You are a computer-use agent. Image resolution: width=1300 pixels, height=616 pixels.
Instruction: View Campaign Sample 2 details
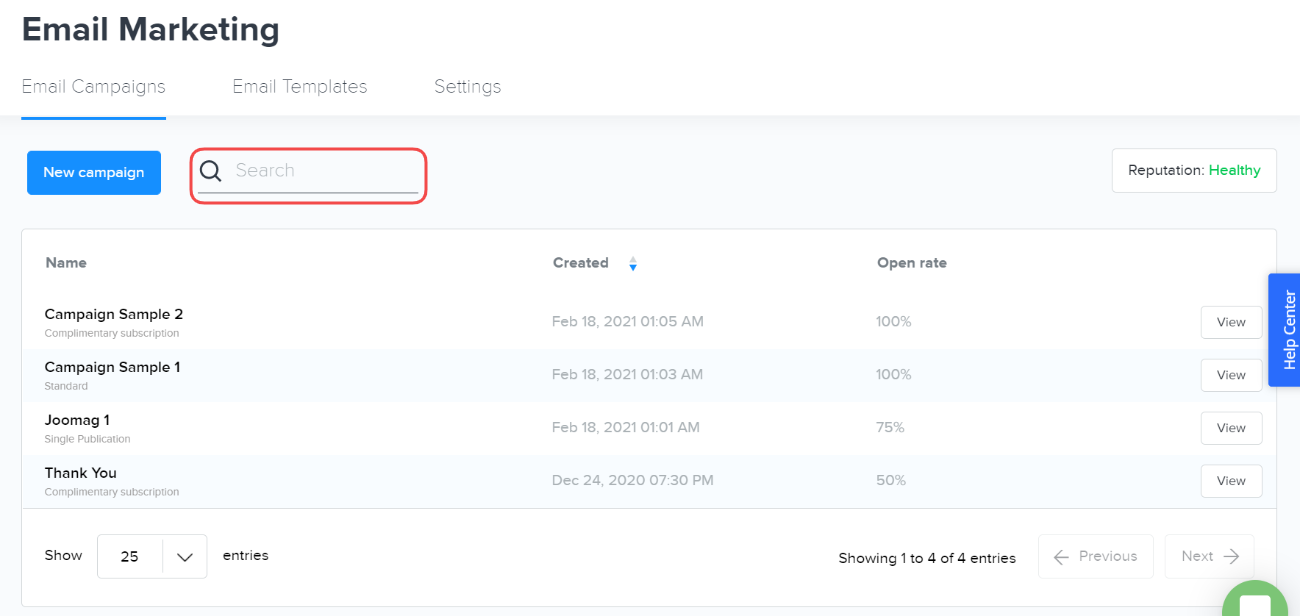coord(1230,322)
